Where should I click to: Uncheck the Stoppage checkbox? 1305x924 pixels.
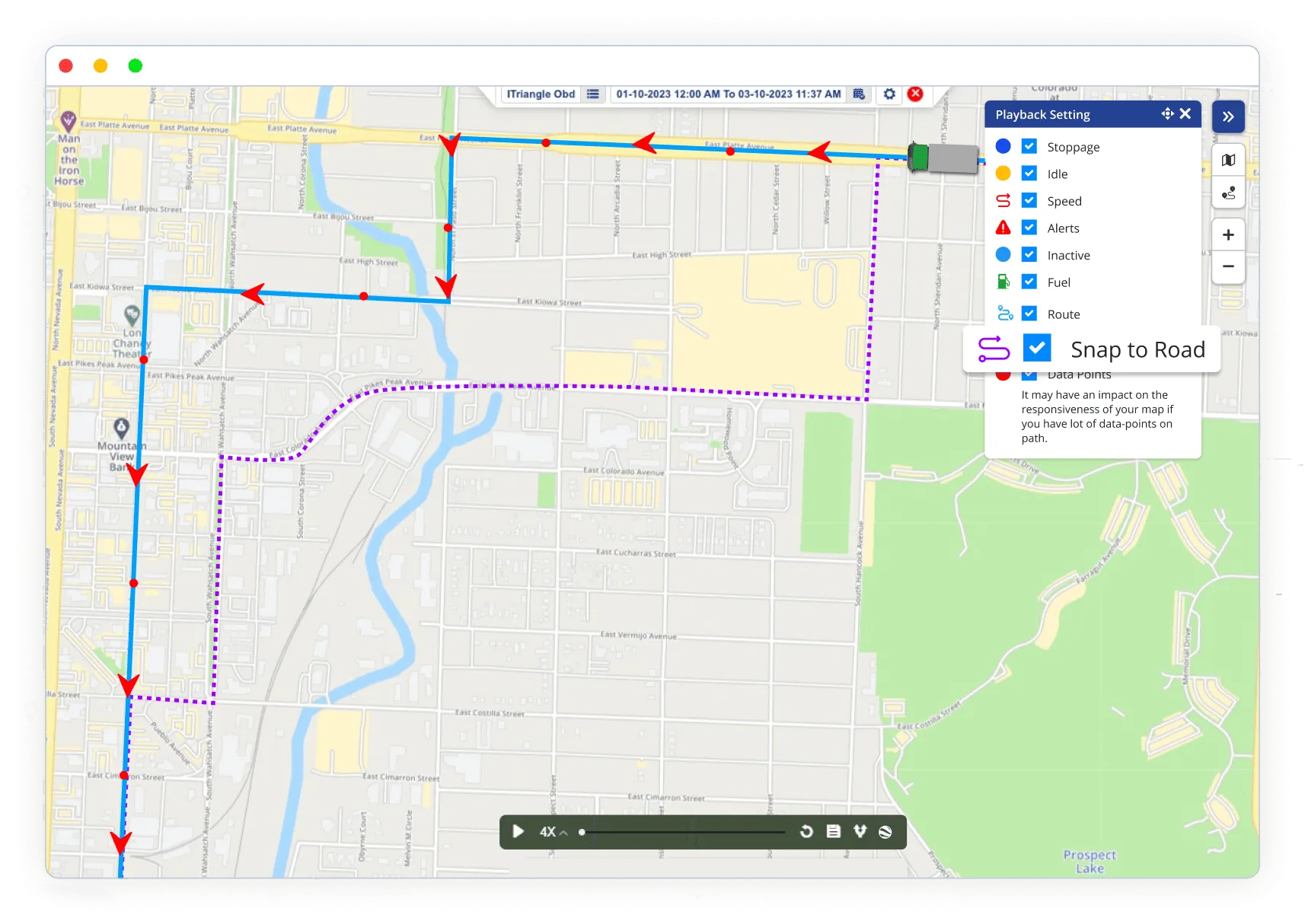point(1029,146)
